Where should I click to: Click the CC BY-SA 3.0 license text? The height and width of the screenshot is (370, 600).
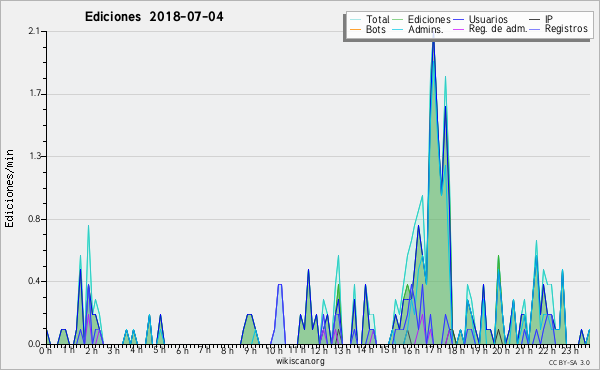[x=569, y=362]
